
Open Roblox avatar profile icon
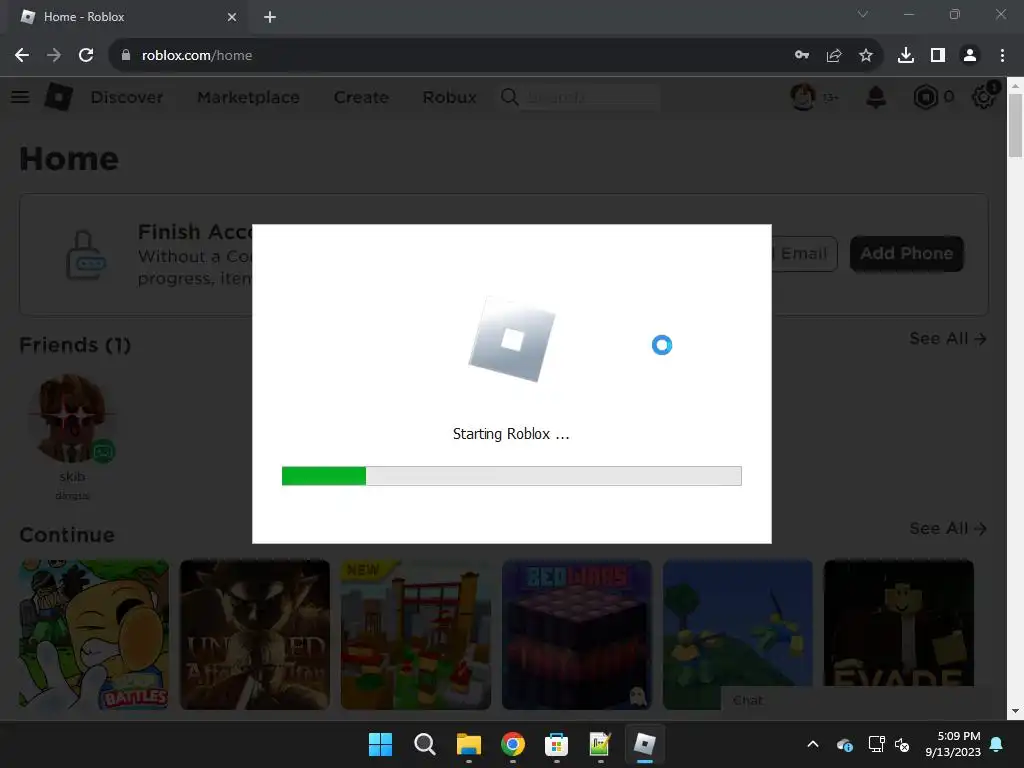point(803,97)
